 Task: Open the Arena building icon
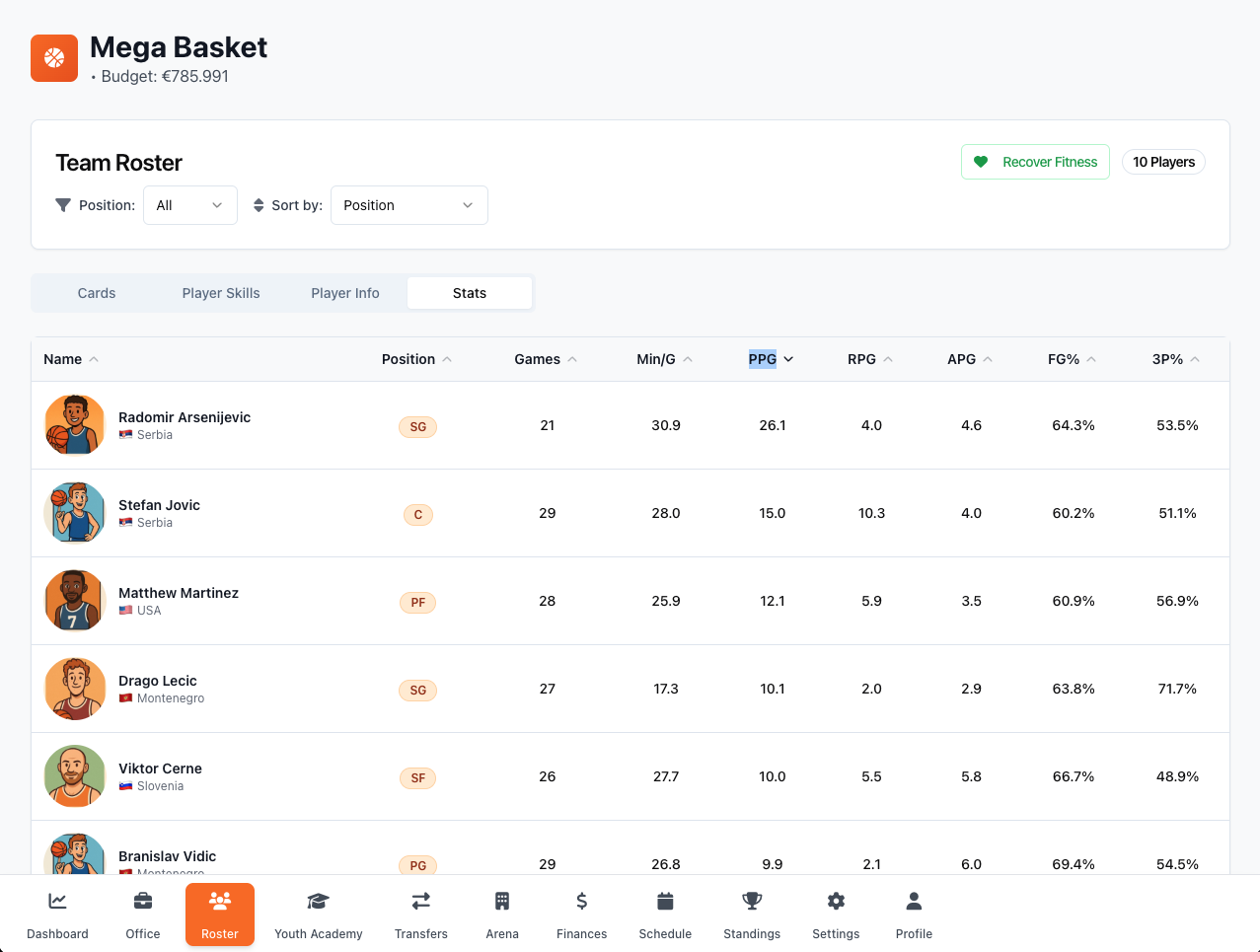click(502, 901)
